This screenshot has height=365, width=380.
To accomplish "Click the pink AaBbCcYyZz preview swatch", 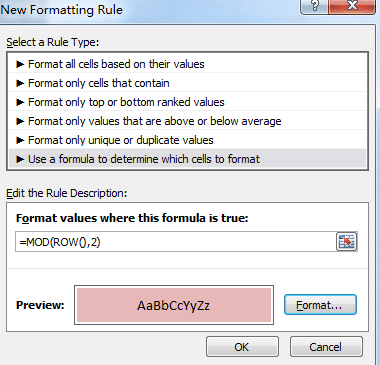I will point(174,305).
